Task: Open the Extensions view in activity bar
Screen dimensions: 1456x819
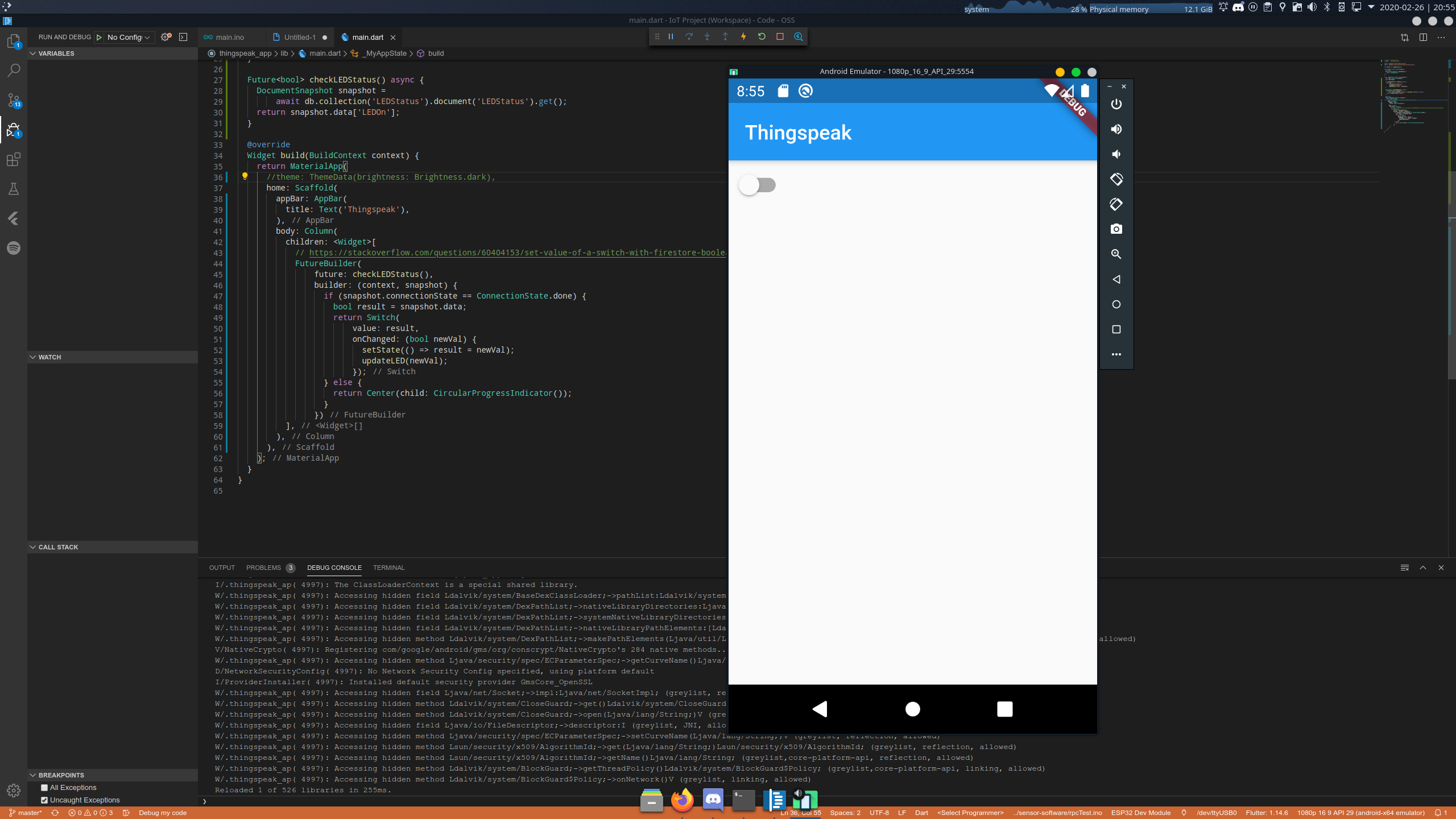Action: point(14,160)
